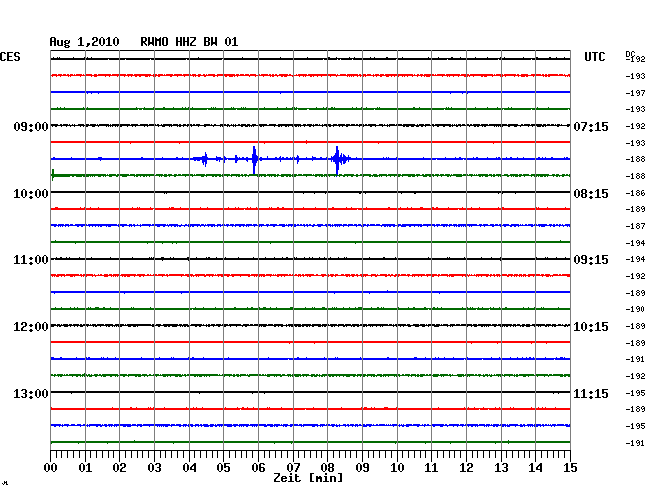Click the 04 minute axis tick label
Viewport: 650px width, 494px height.
pyautogui.click(x=189, y=468)
